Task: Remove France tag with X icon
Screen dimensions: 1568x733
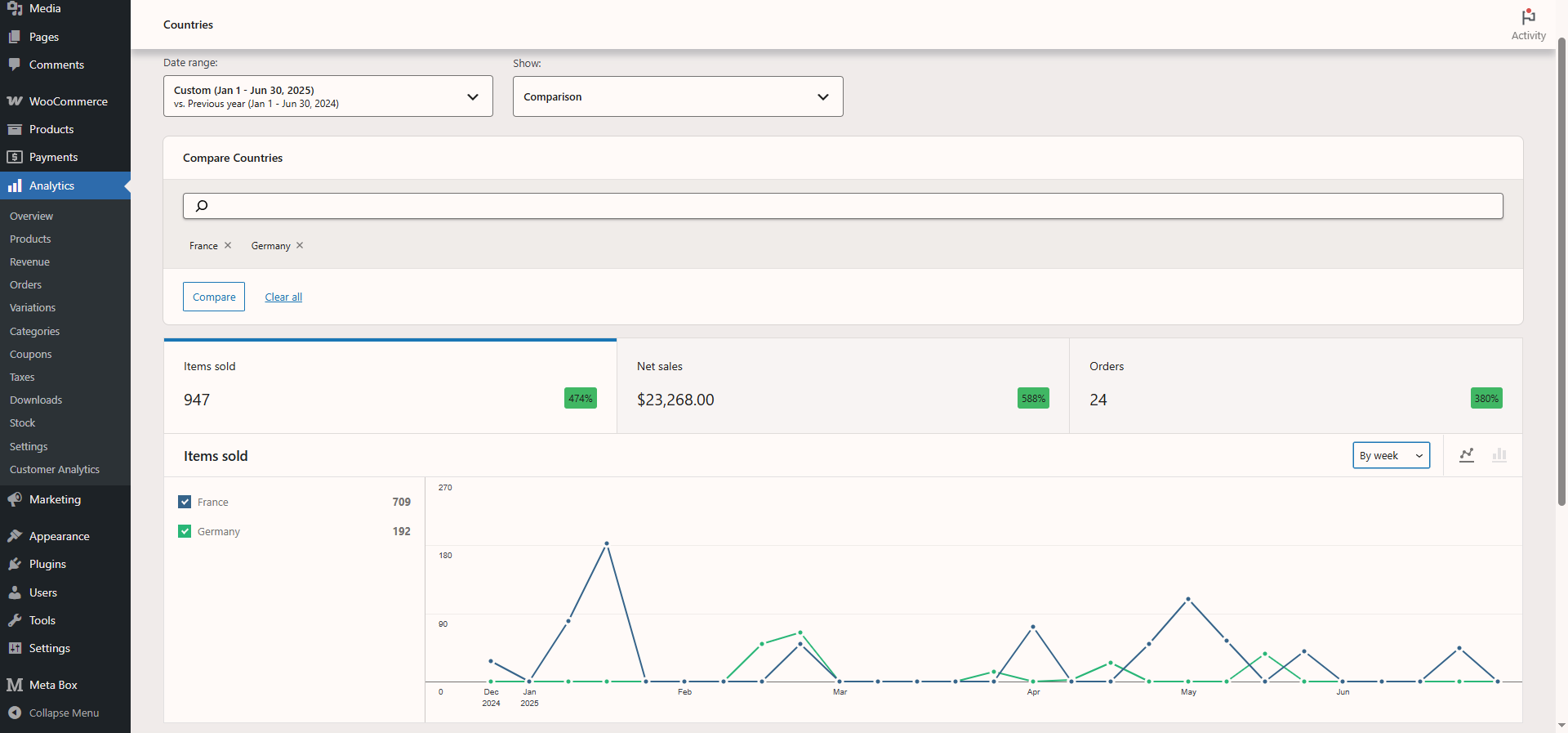Action: [x=228, y=245]
